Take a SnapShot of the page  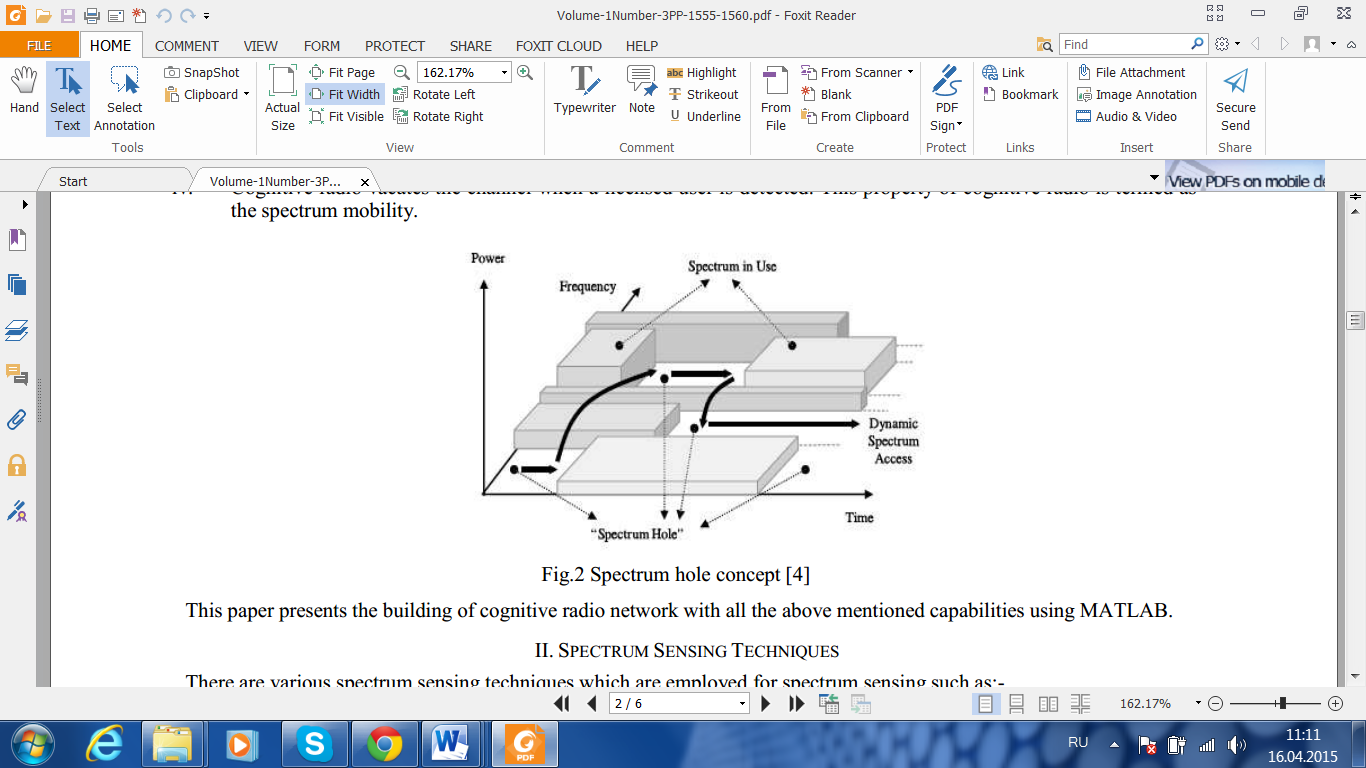pyautogui.click(x=202, y=73)
